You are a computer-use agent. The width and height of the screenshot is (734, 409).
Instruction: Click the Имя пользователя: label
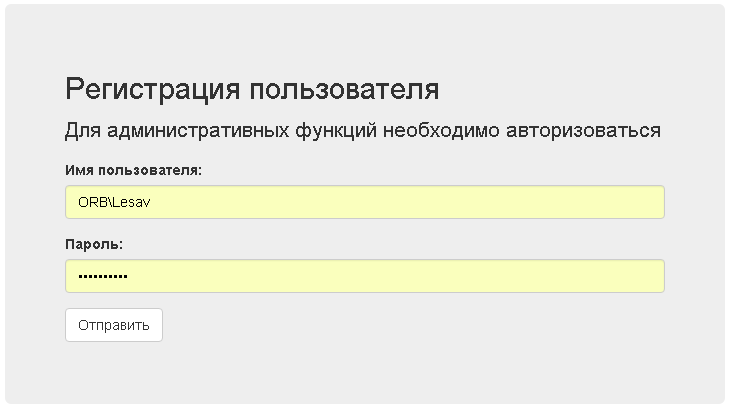pyautogui.click(x=133, y=170)
